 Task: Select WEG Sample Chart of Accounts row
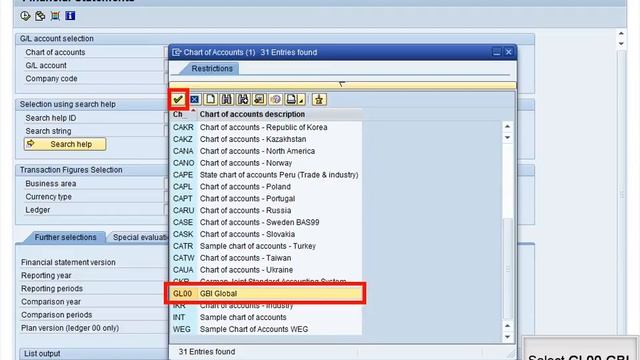[266, 329]
